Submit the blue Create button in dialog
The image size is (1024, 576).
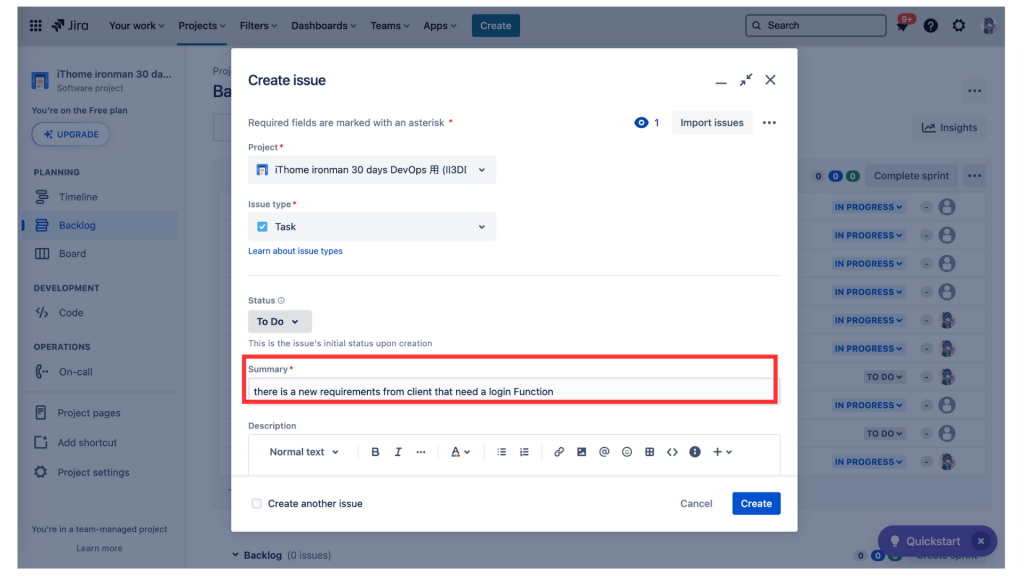pos(756,504)
